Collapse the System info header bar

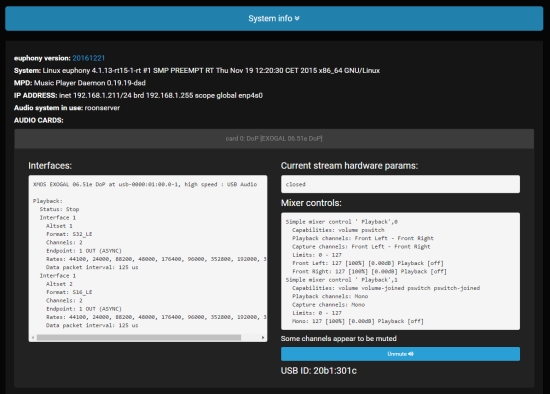click(274, 18)
